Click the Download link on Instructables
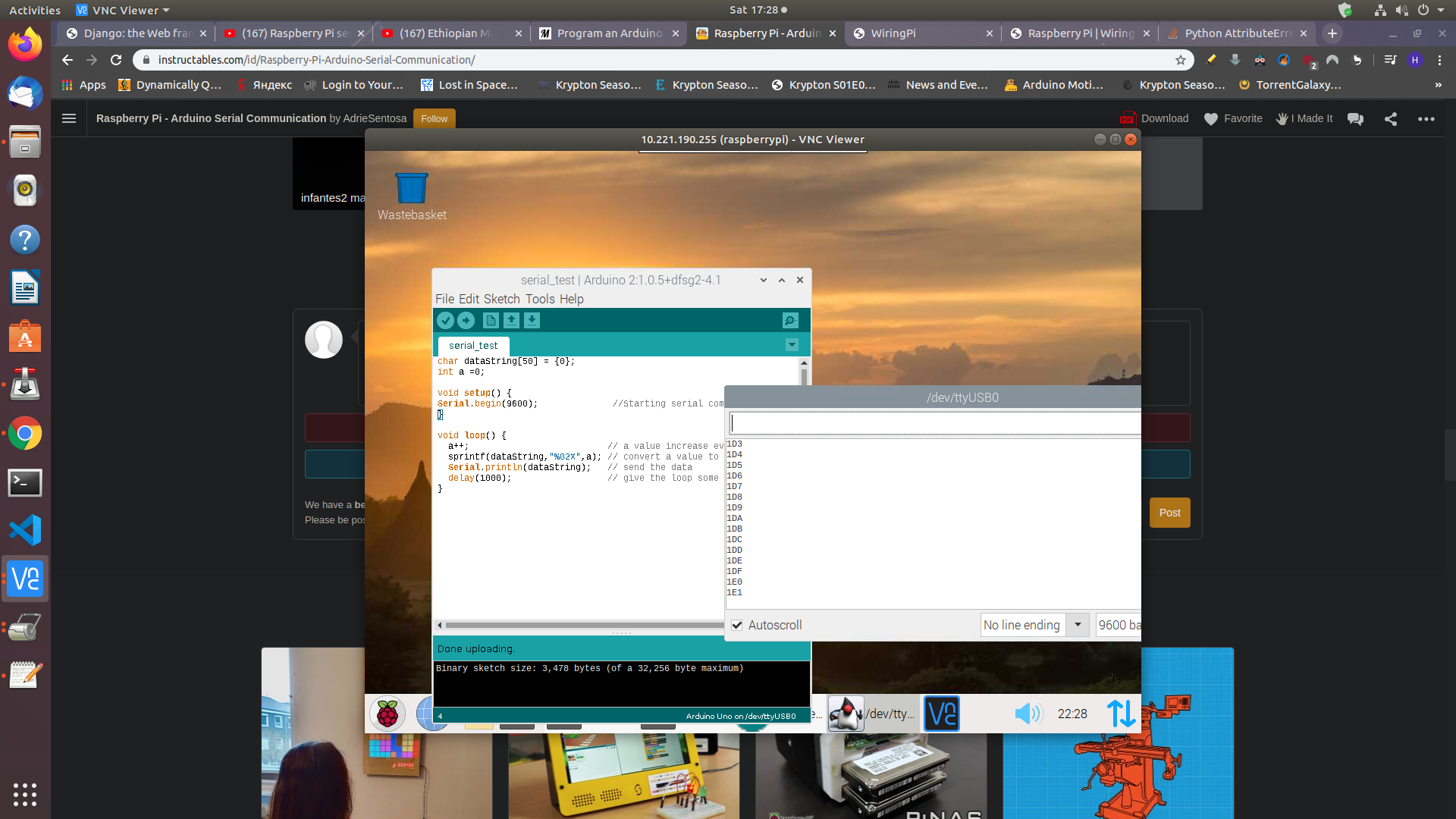This screenshot has height=819, width=1456. (x=1163, y=118)
